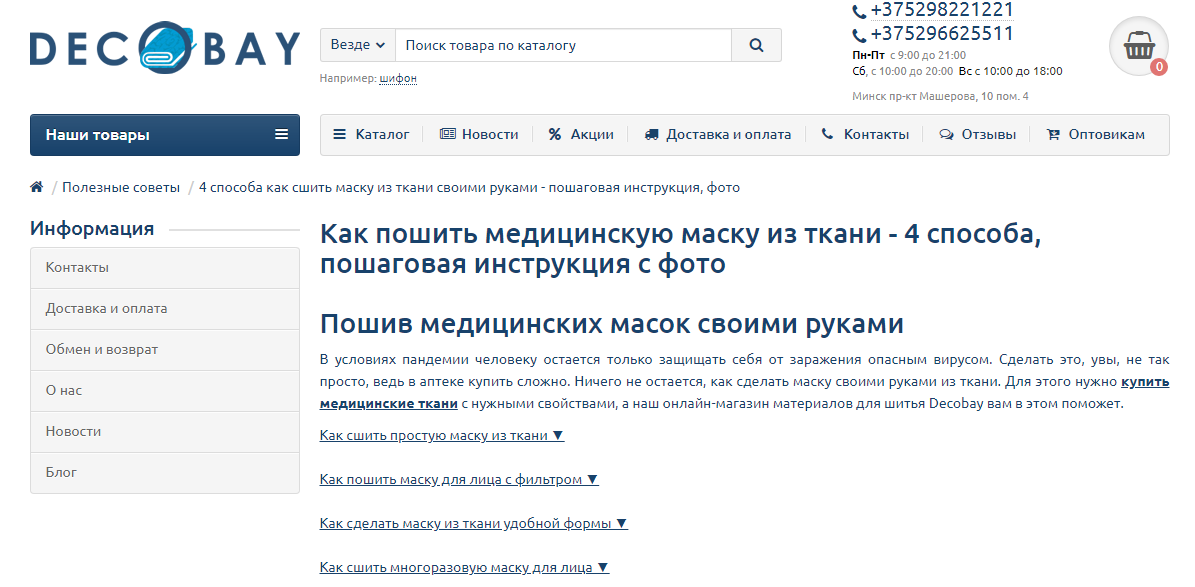This screenshot has width=1195, height=587.
Task: Open Акции in the top menu
Action: [581, 134]
